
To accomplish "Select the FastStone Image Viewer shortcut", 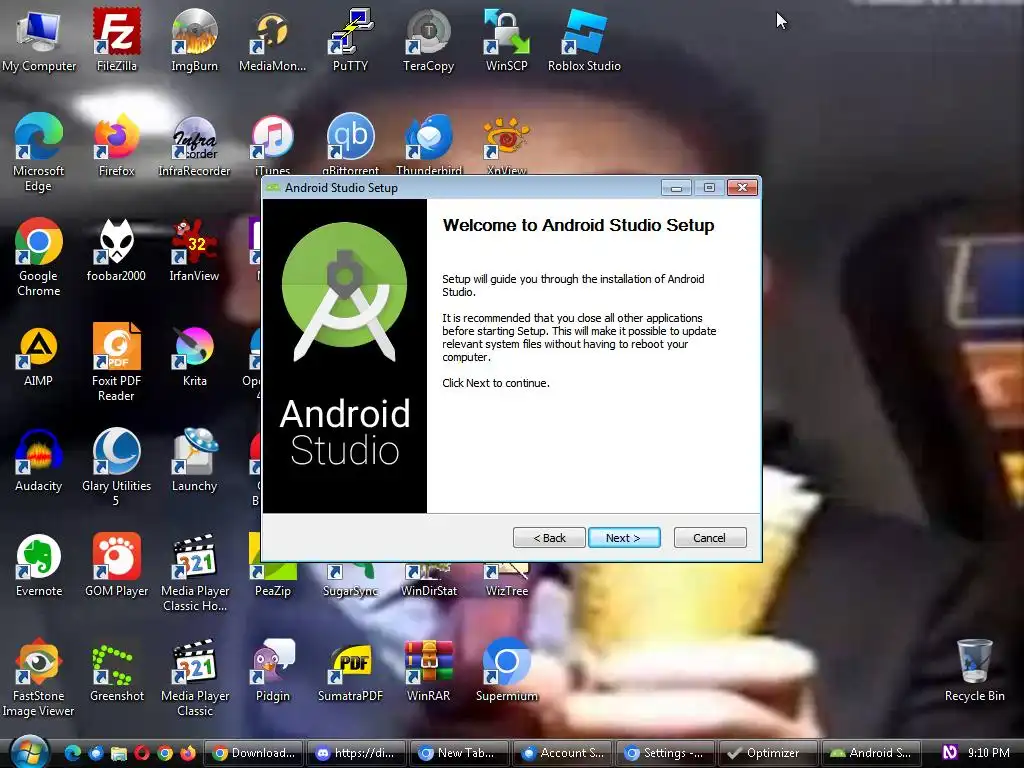I will (x=39, y=678).
